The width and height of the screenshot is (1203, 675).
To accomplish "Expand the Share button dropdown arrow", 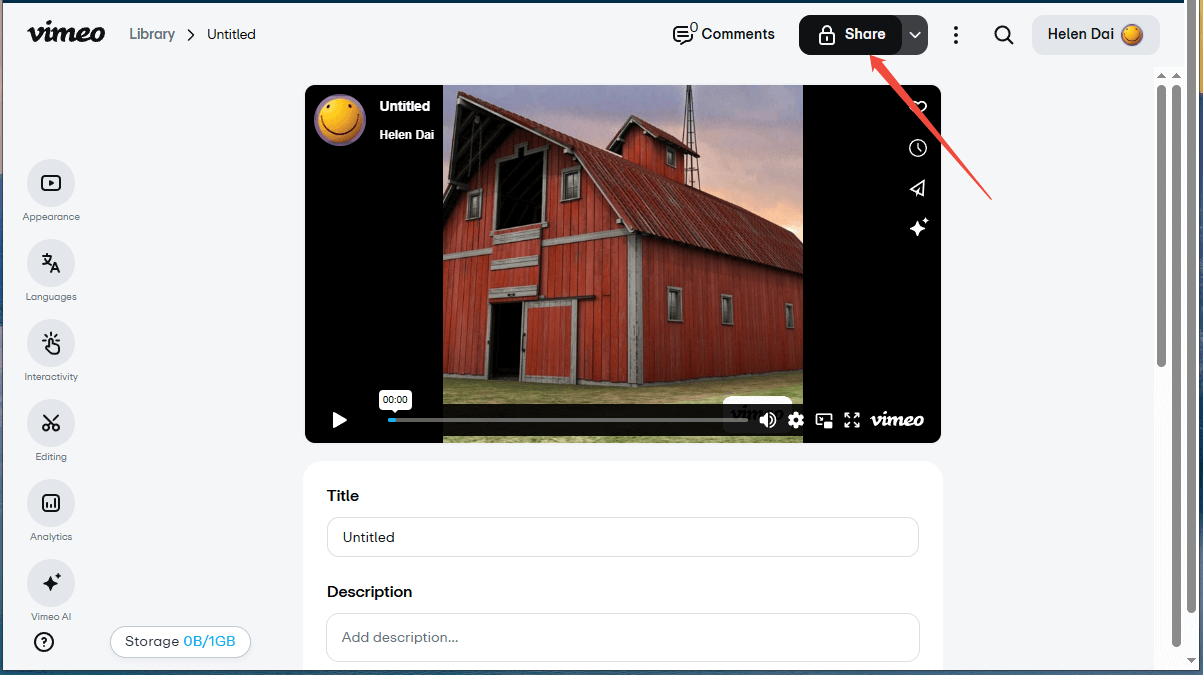I will pos(915,34).
